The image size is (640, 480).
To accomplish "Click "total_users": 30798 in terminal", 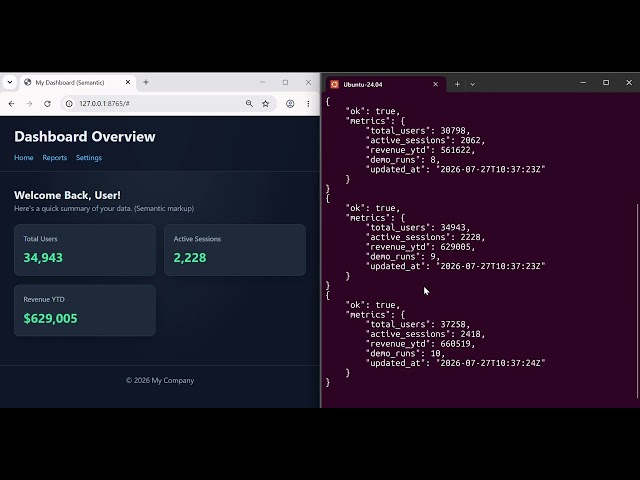I will tap(418, 131).
